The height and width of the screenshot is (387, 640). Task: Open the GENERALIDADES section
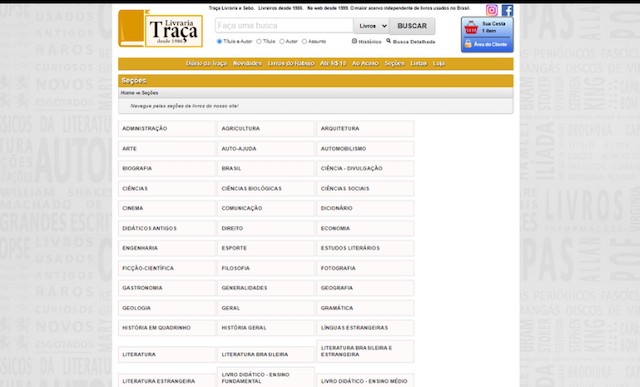point(266,288)
